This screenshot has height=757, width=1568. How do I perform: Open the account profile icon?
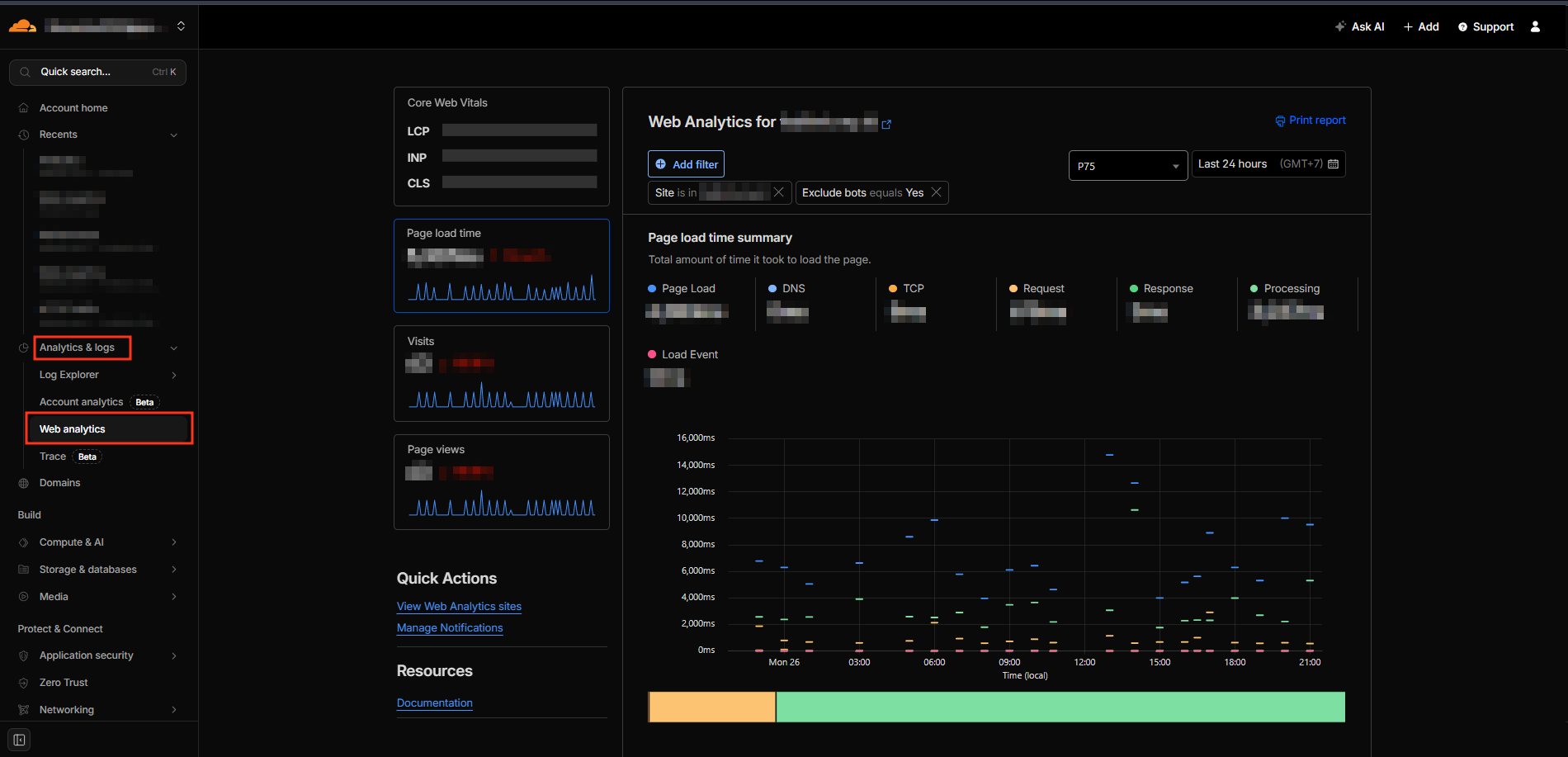[x=1535, y=26]
